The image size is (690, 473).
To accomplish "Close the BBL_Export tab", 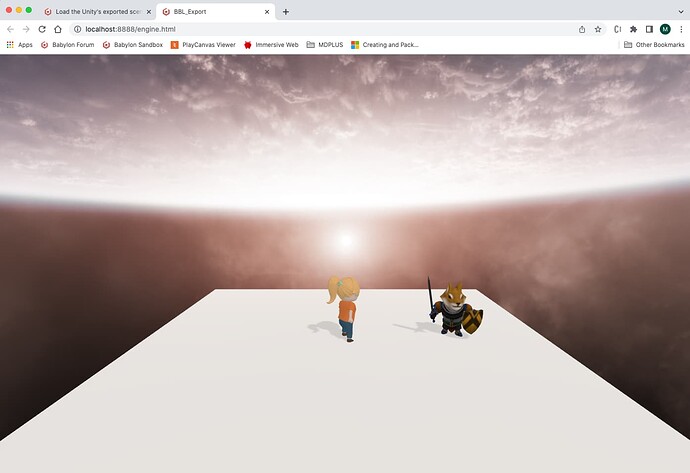I will click(267, 12).
